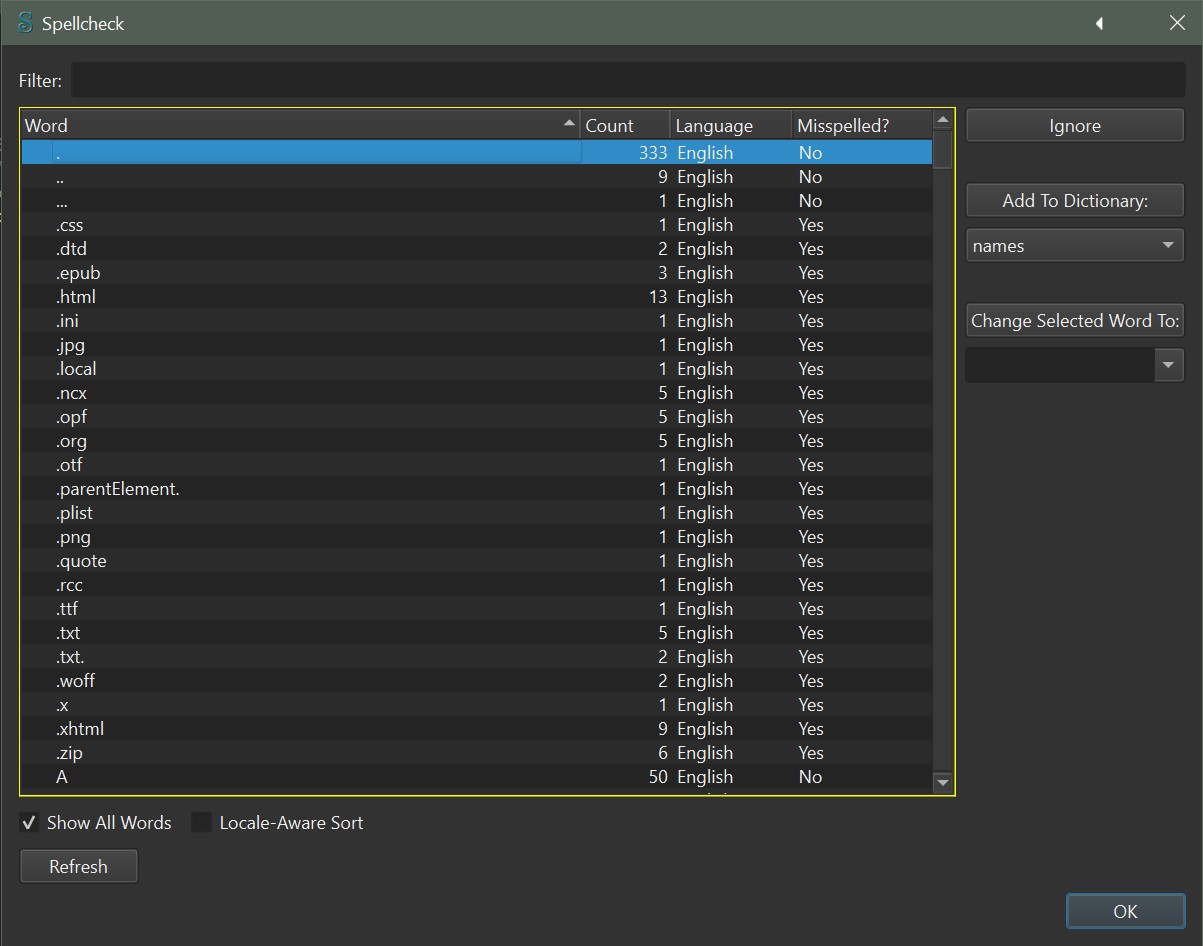Image resolution: width=1203 pixels, height=946 pixels.
Task: Click Add To Dictionary button
Action: [1075, 201]
